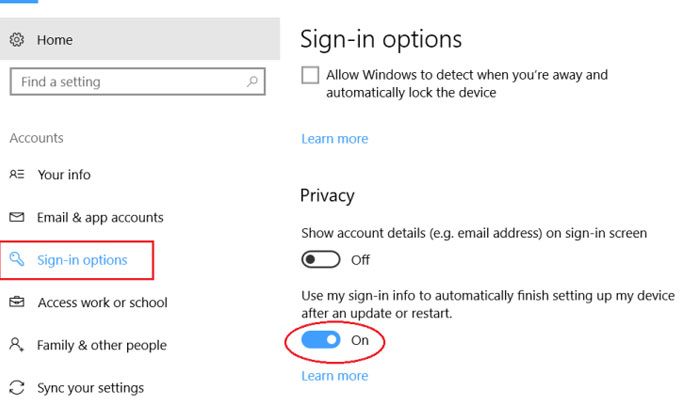Enable the Show account details toggle
The width and height of the screenshot is (700, 400).
click(322, 260)
